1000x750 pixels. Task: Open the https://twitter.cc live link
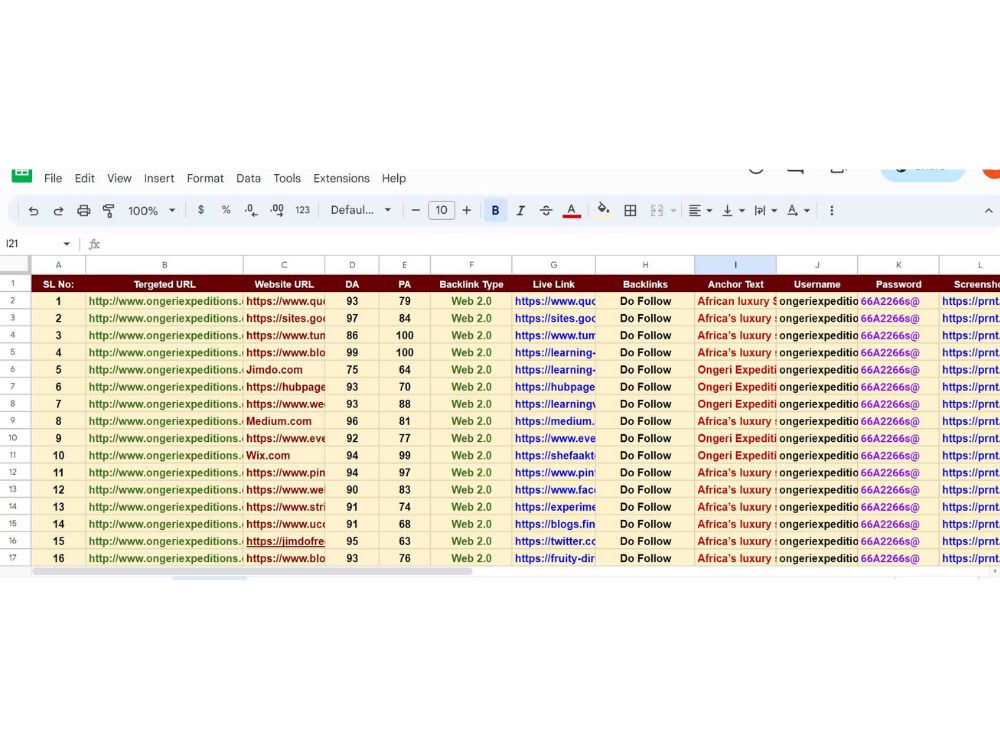pyautogui.click(x=555, y=541)
